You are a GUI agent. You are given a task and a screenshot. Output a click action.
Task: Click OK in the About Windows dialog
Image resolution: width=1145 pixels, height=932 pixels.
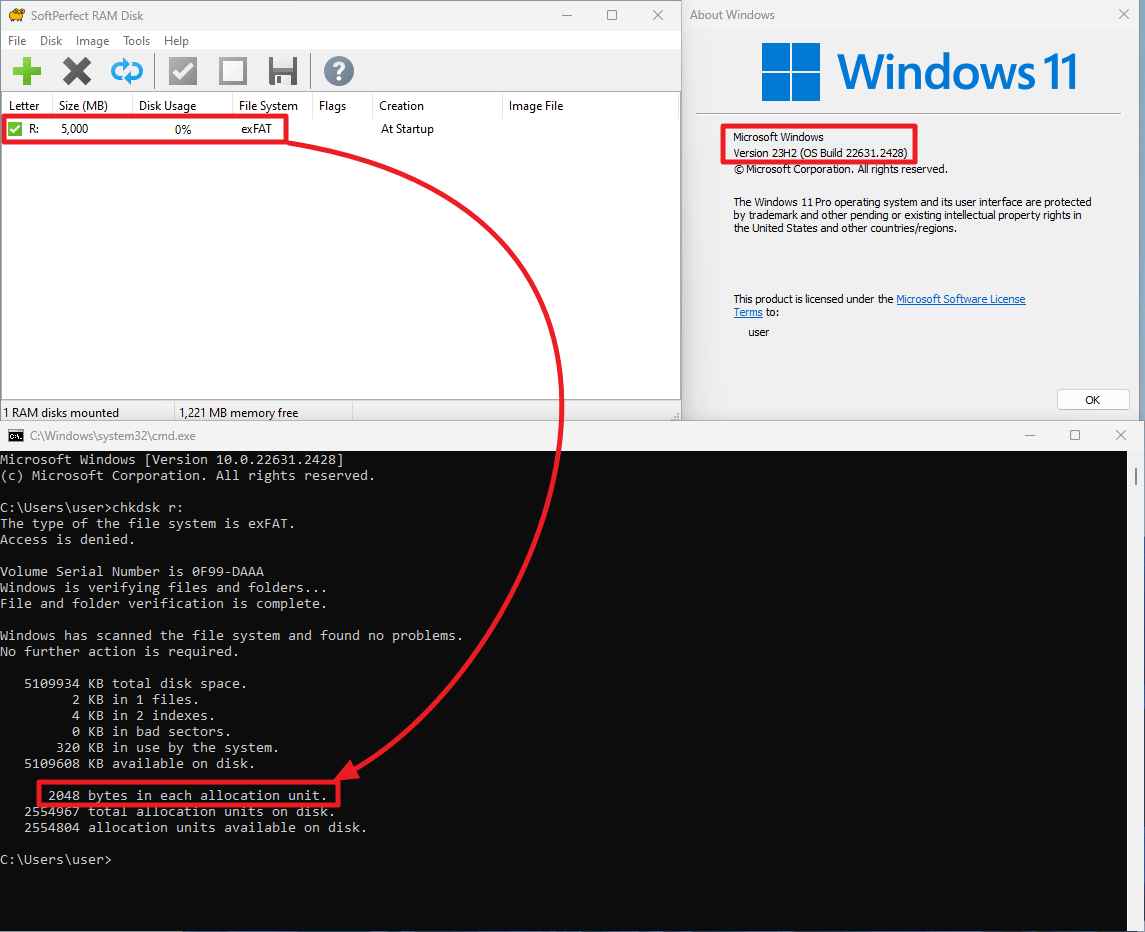pyautogui.click(x=1092, y=400)
